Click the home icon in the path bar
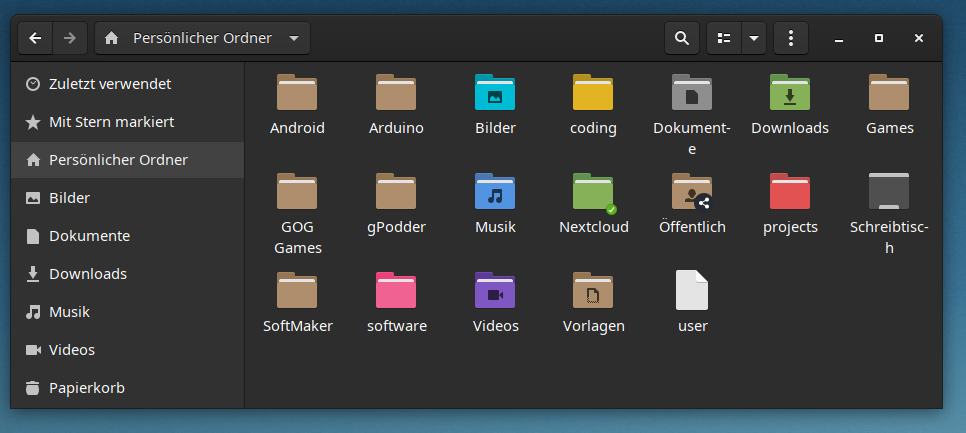The image size is (966, 433). pyautogui.click(x=112, y=38)
